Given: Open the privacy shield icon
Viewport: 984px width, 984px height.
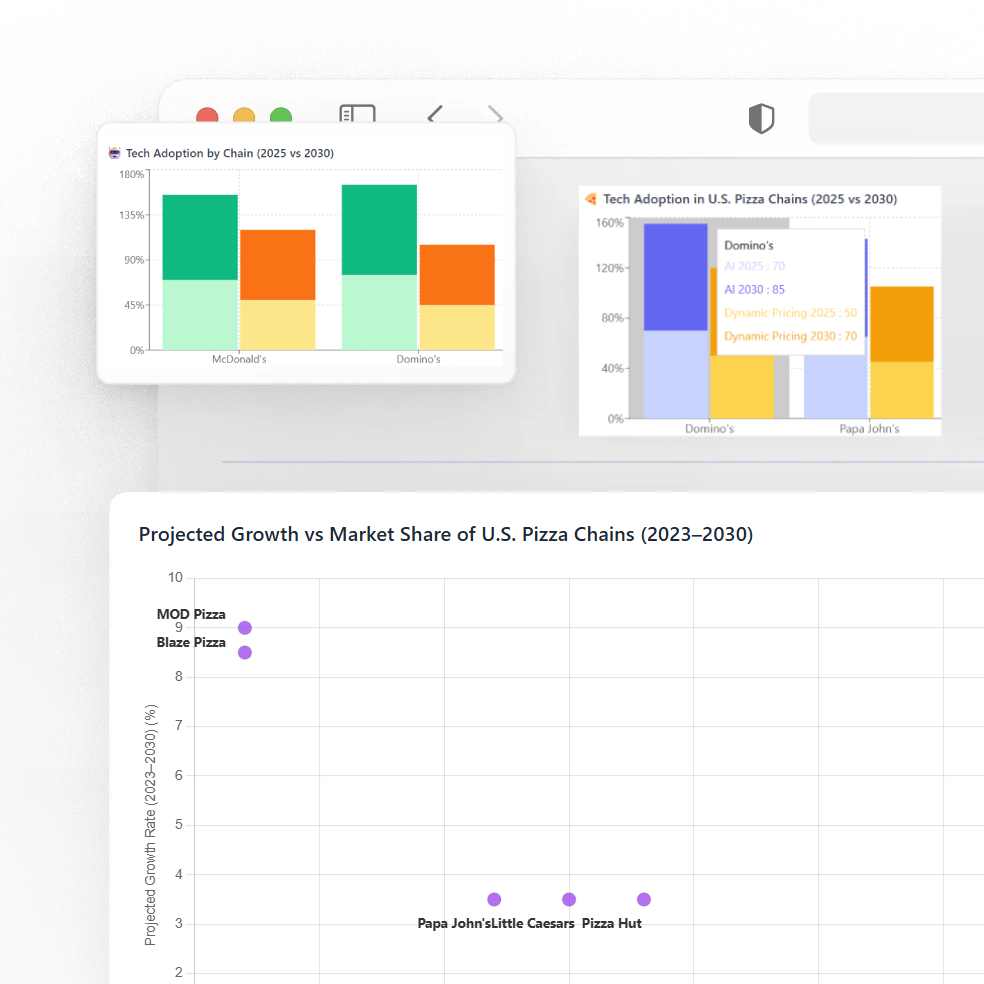Looking at the screenshot, I should point(761,119).
